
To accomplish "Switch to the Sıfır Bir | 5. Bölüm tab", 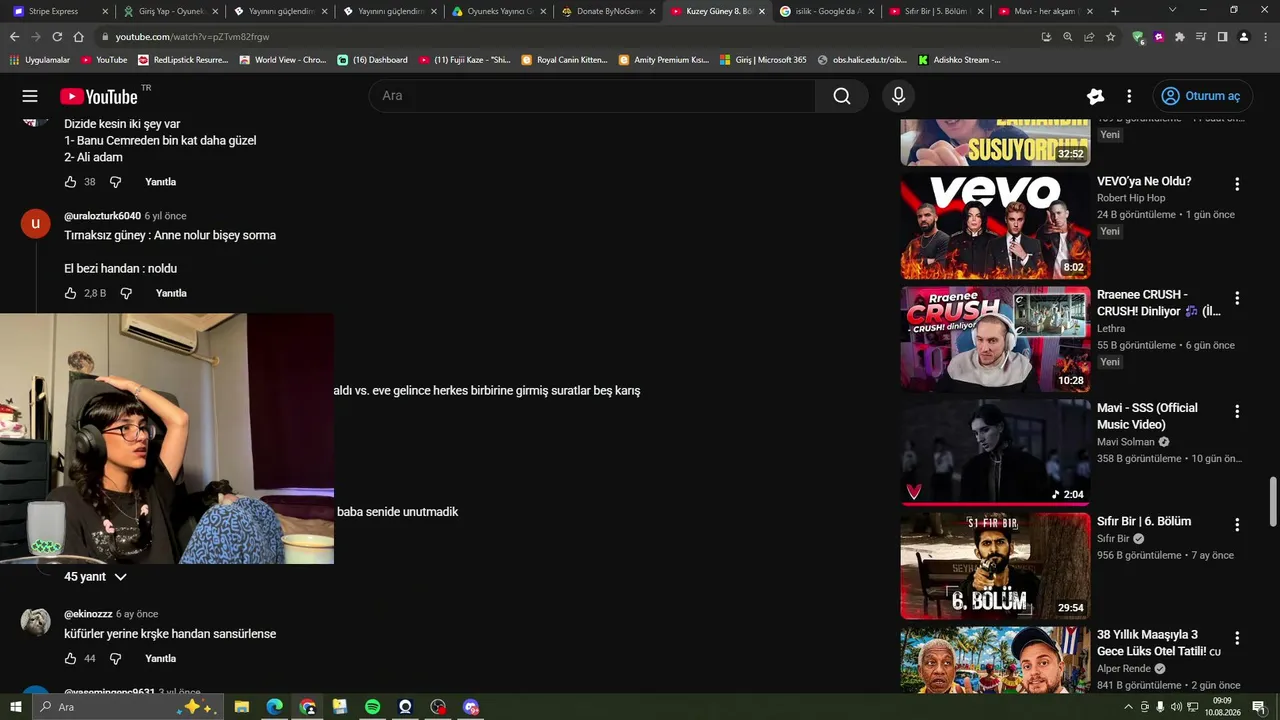I will click(x=936, y=11).
